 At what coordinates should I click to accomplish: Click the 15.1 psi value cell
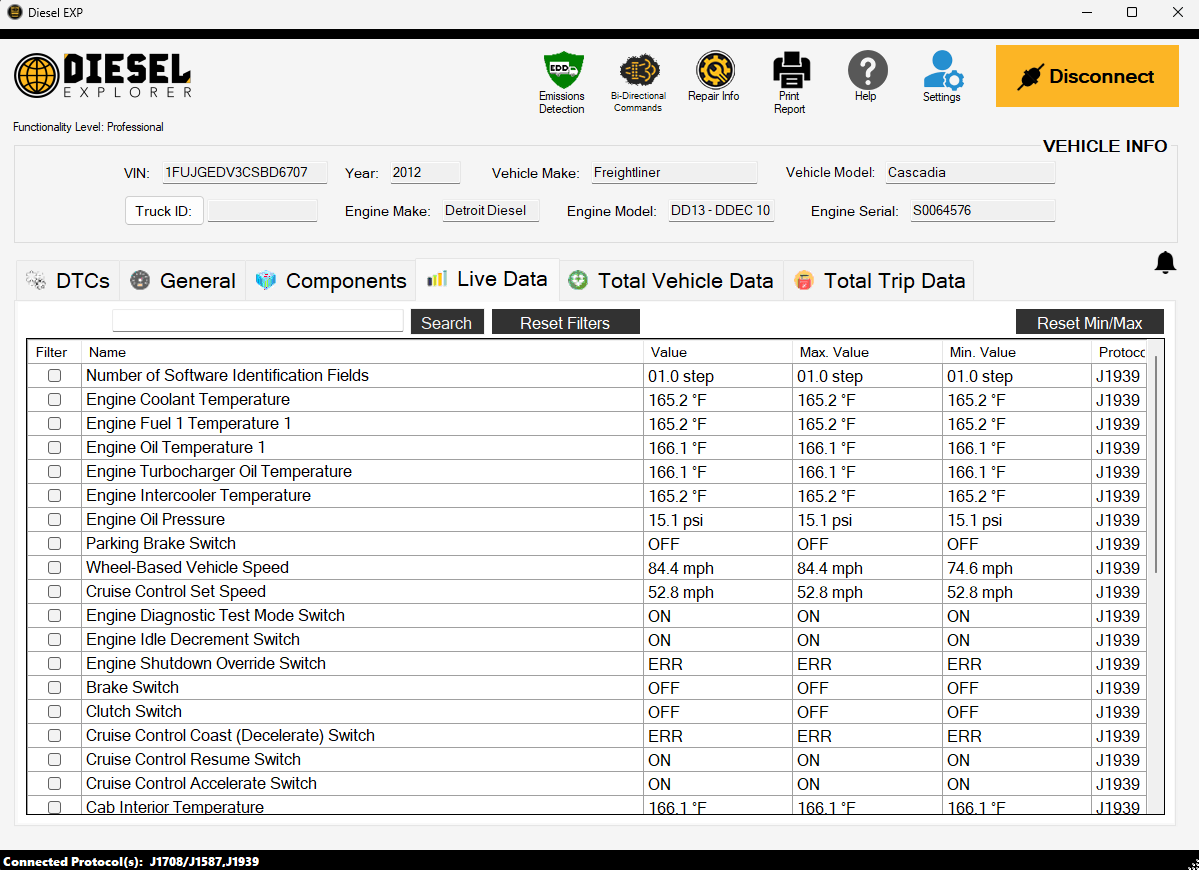coord(718,520)
